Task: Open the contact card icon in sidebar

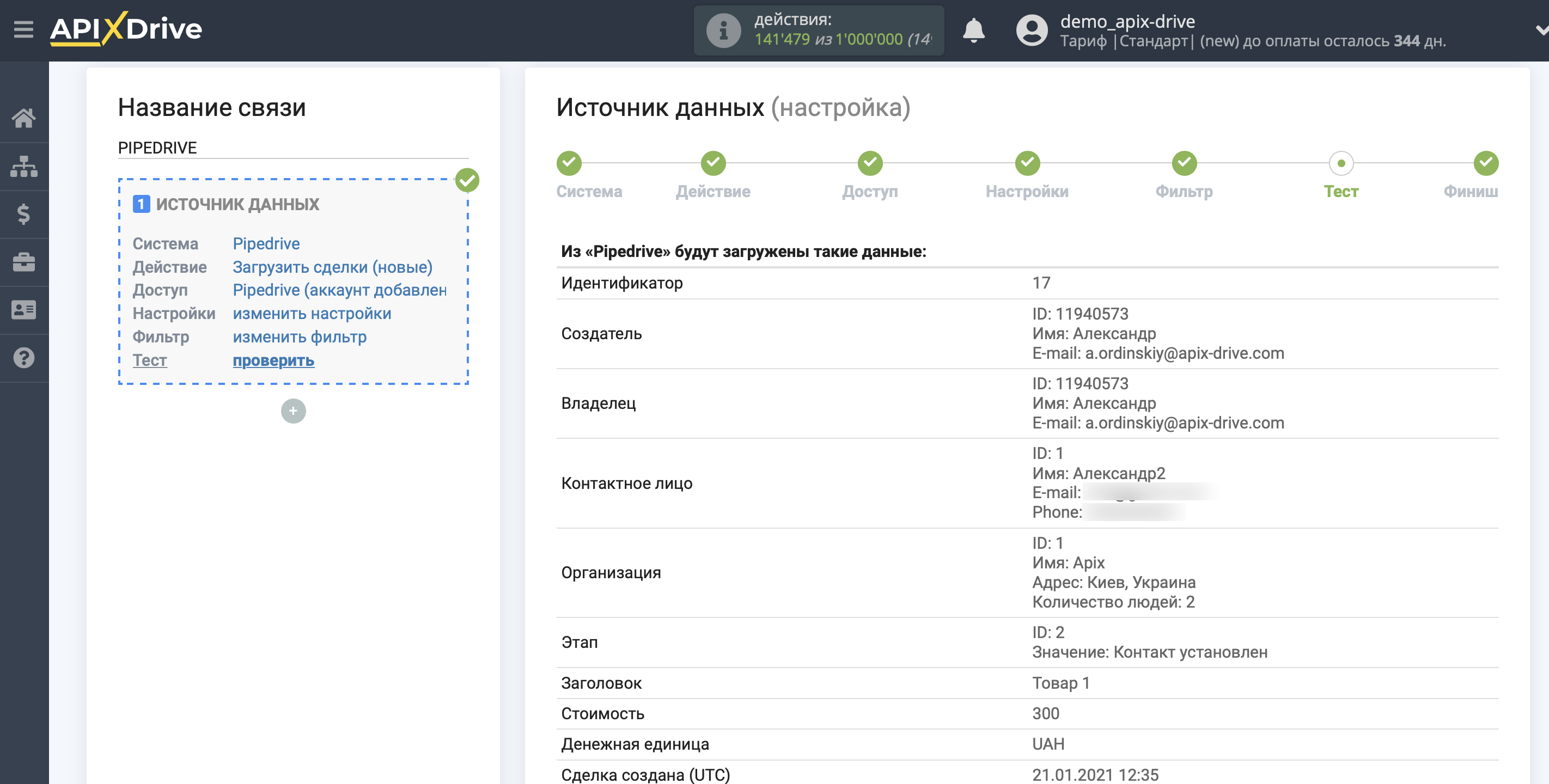Action: pos(23,310)
